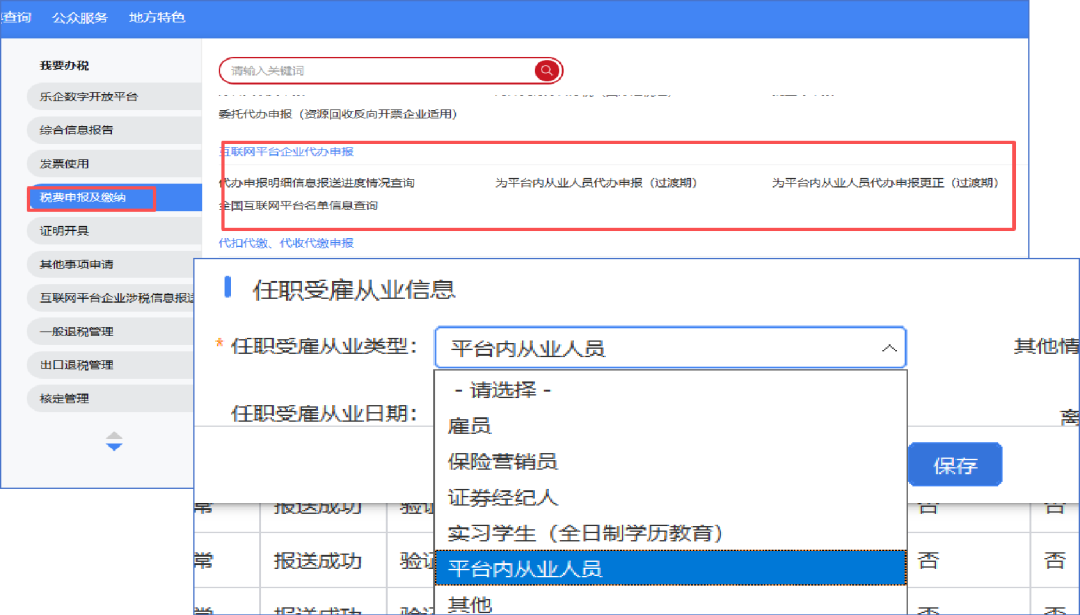Image resolution: width=1080 pixels, height=615 pixels.
Task: Open 为平台内从业人员代办申报更正（过渡期） link
Action: pos(884,184)
